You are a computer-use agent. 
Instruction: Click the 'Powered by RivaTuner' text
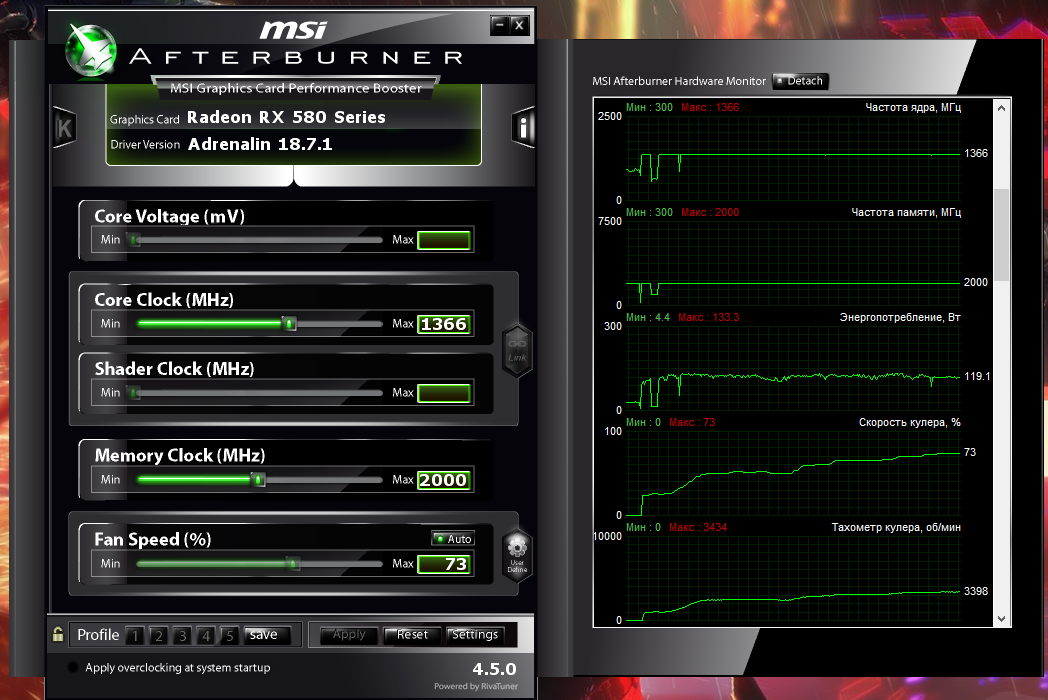click(x=476, y=686)
